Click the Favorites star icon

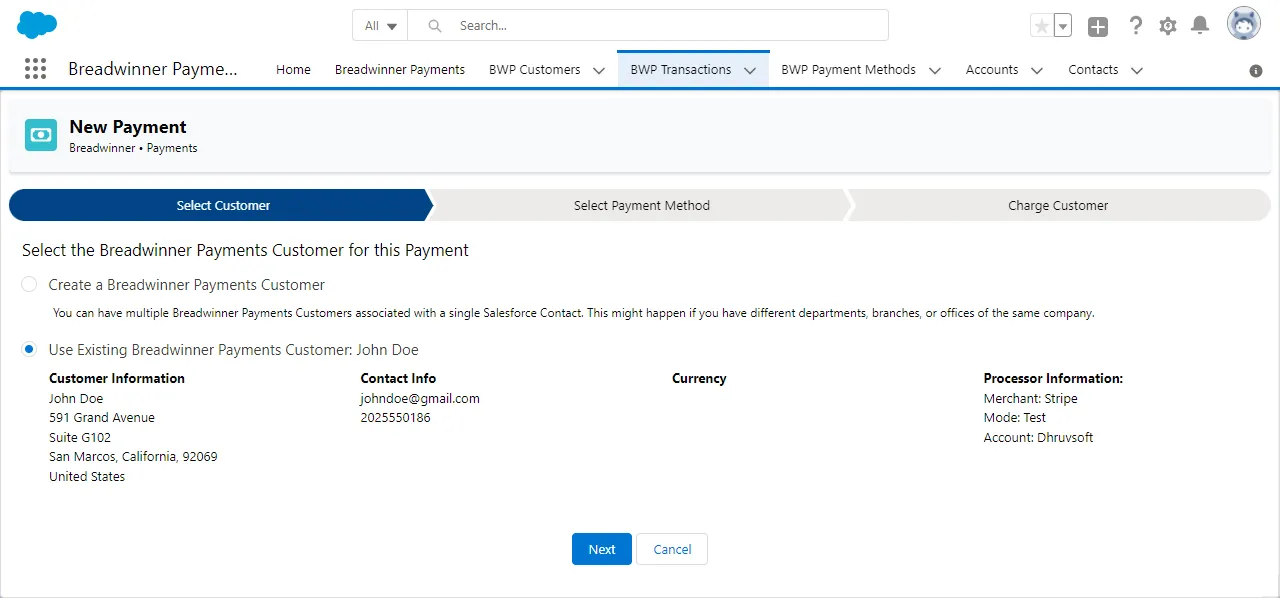coord(1042,26)
